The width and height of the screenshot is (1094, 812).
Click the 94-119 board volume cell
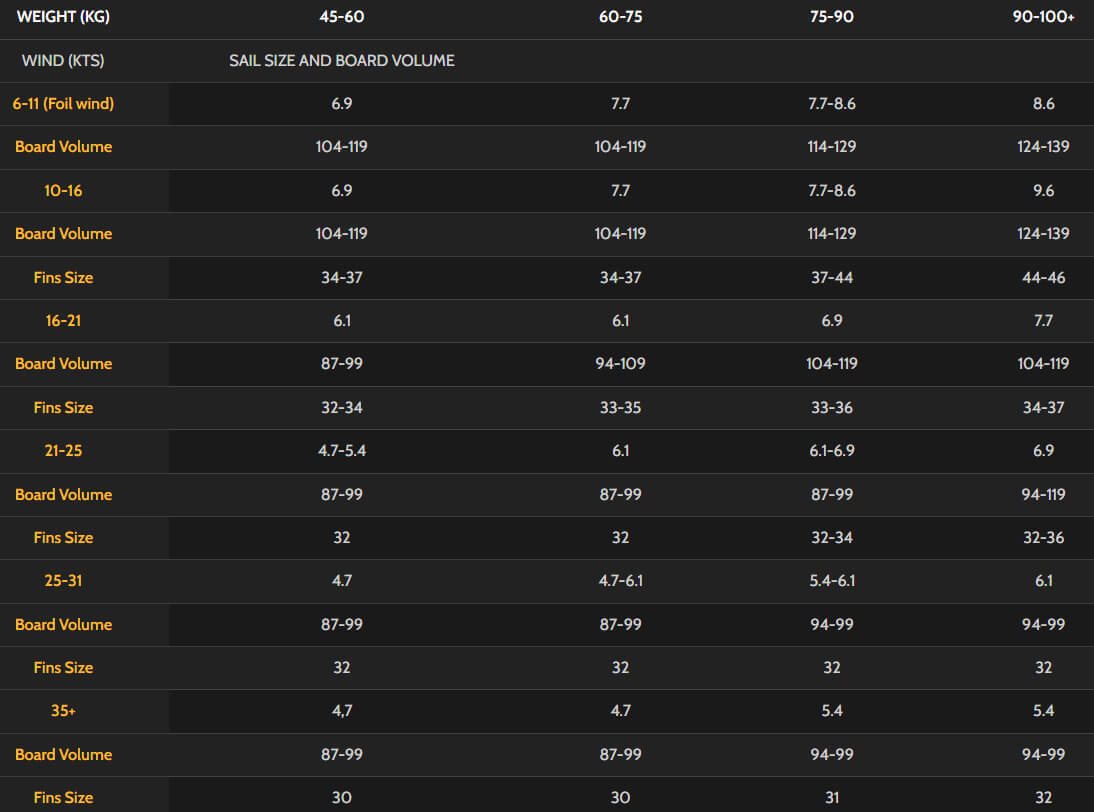1043,494
